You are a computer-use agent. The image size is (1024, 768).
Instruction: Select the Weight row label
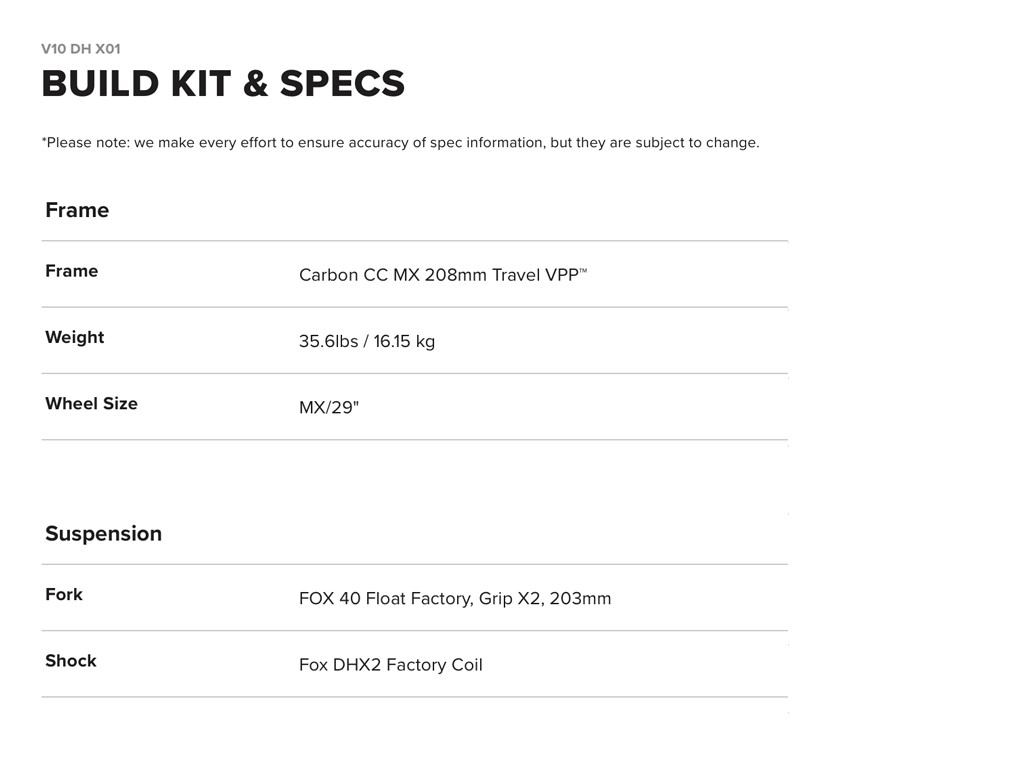coord(75,337)
